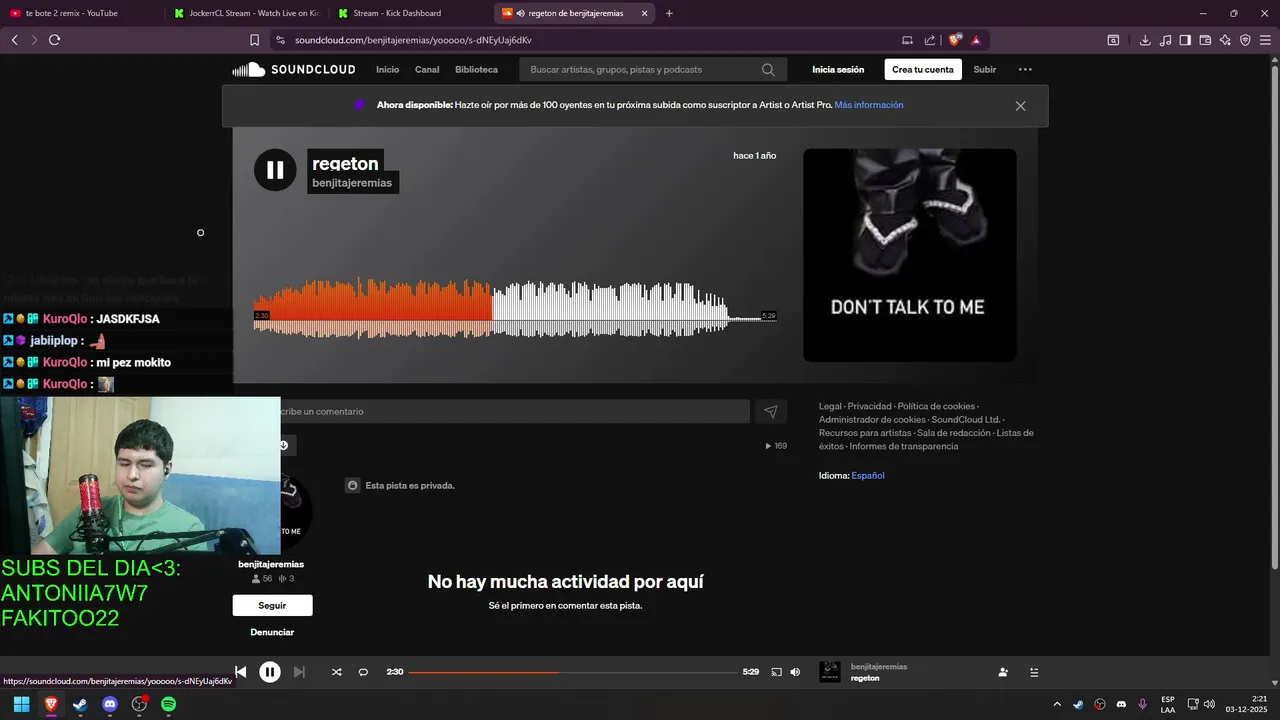This screenshot has width=1280, height=720.
Task: Open Informes de transparencia footer link
Action: pyautogui.click(x=904, y=446)
